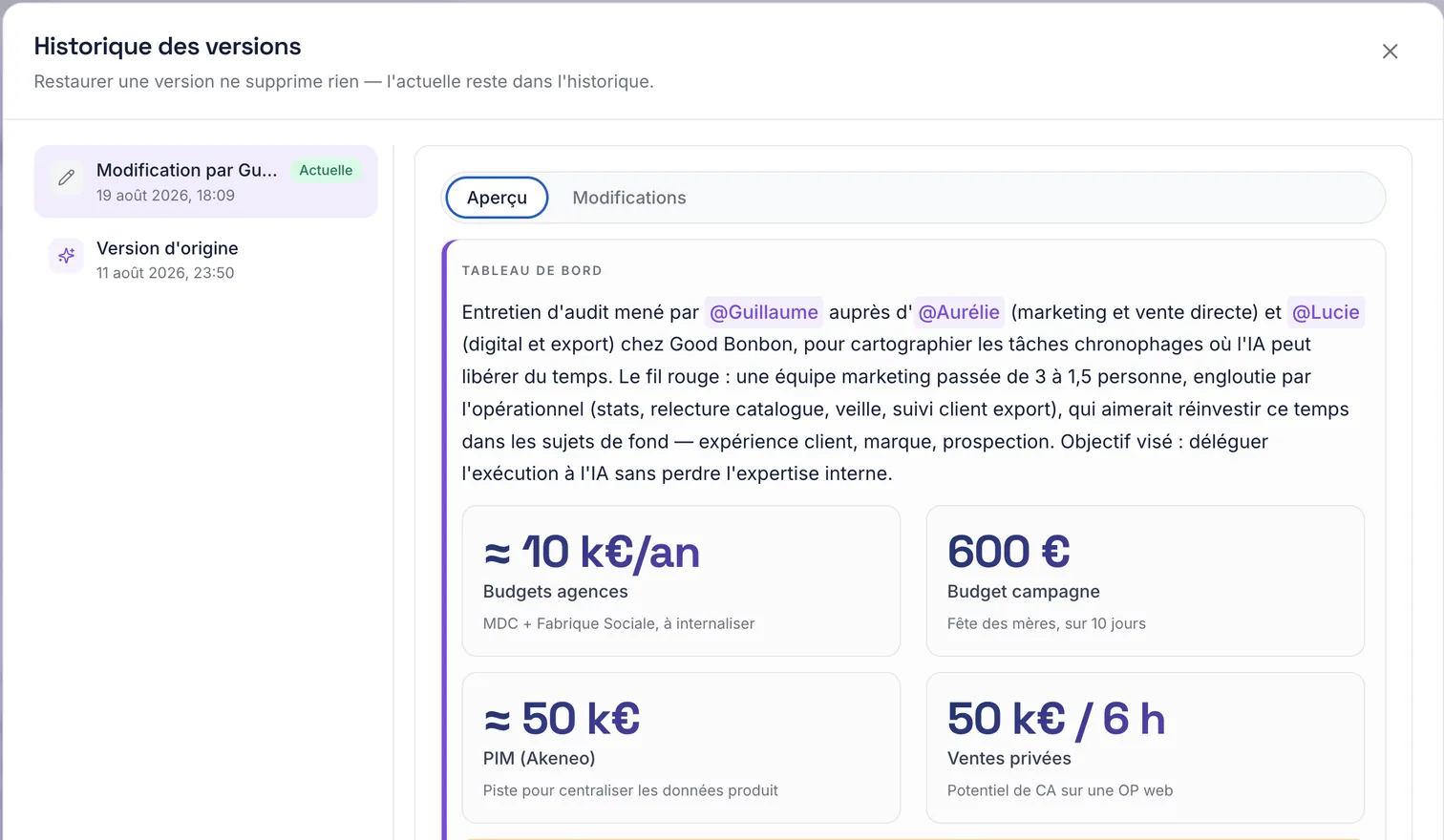Click the ≈ 10 k€/an value
The image size is (1444, 840).
point(591,552)
